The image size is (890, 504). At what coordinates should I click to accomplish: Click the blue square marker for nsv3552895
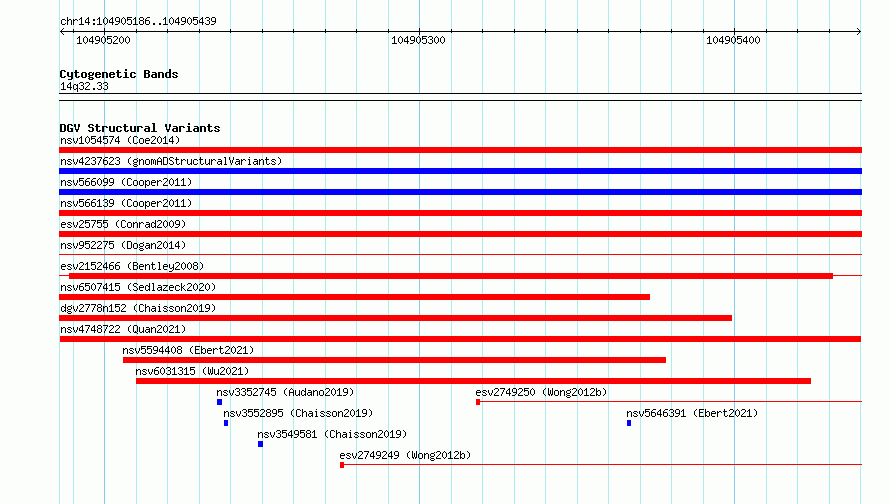point(226,423)
